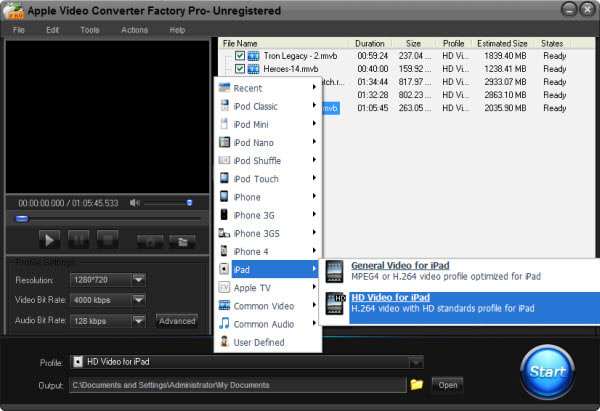Click the playback seek bar handle

click(x=21, y=219)
